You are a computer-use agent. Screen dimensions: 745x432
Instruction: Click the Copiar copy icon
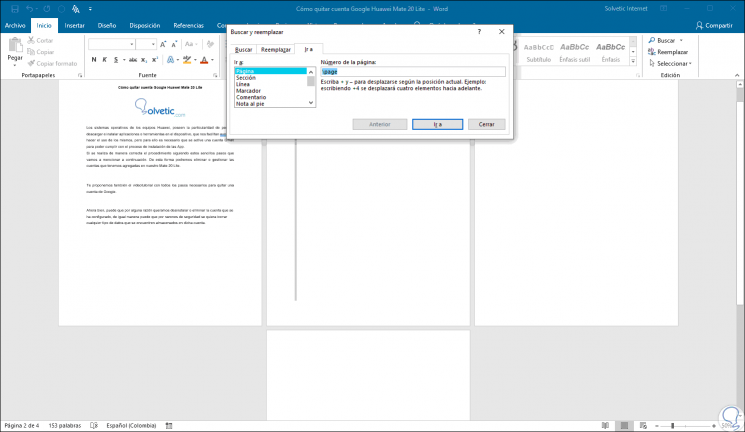pyautogui.click(x=31, y=52)
